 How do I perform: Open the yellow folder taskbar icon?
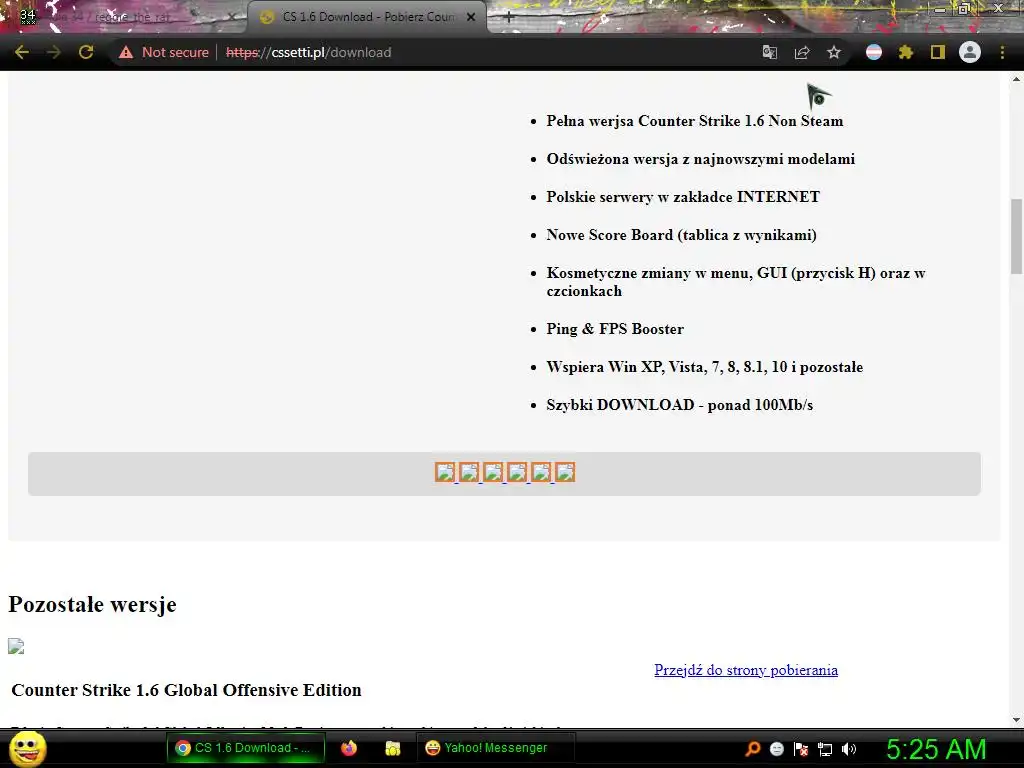click(392, 748)
